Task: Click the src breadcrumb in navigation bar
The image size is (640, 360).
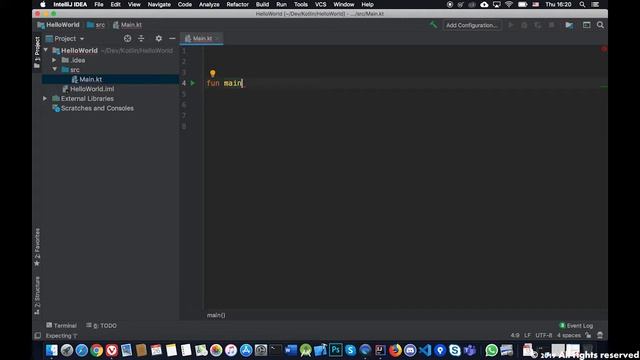Action: [96, 25]
